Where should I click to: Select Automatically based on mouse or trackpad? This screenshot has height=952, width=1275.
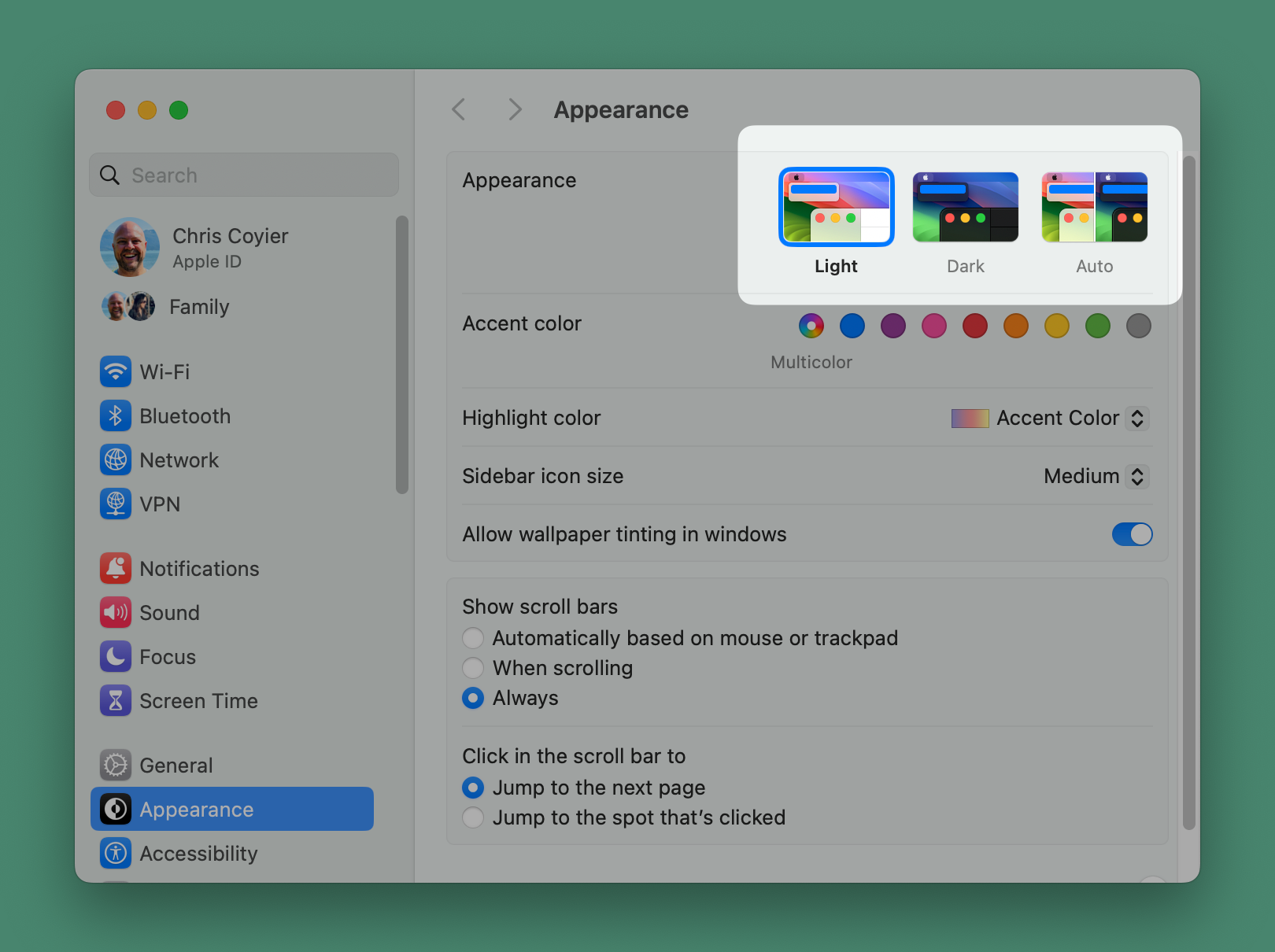(473, 638)
